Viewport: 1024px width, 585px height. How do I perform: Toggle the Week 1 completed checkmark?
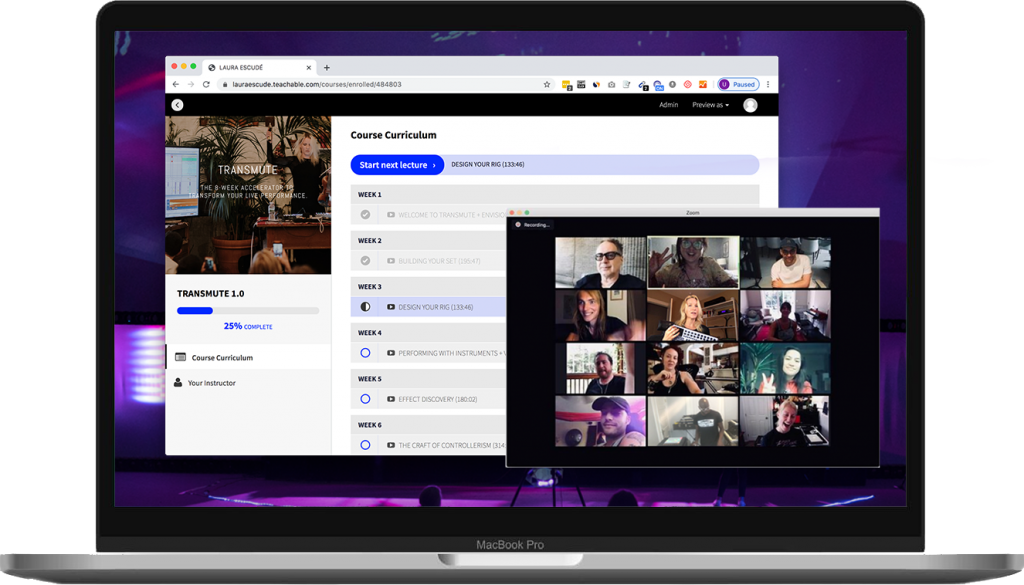tap(365, 214)
